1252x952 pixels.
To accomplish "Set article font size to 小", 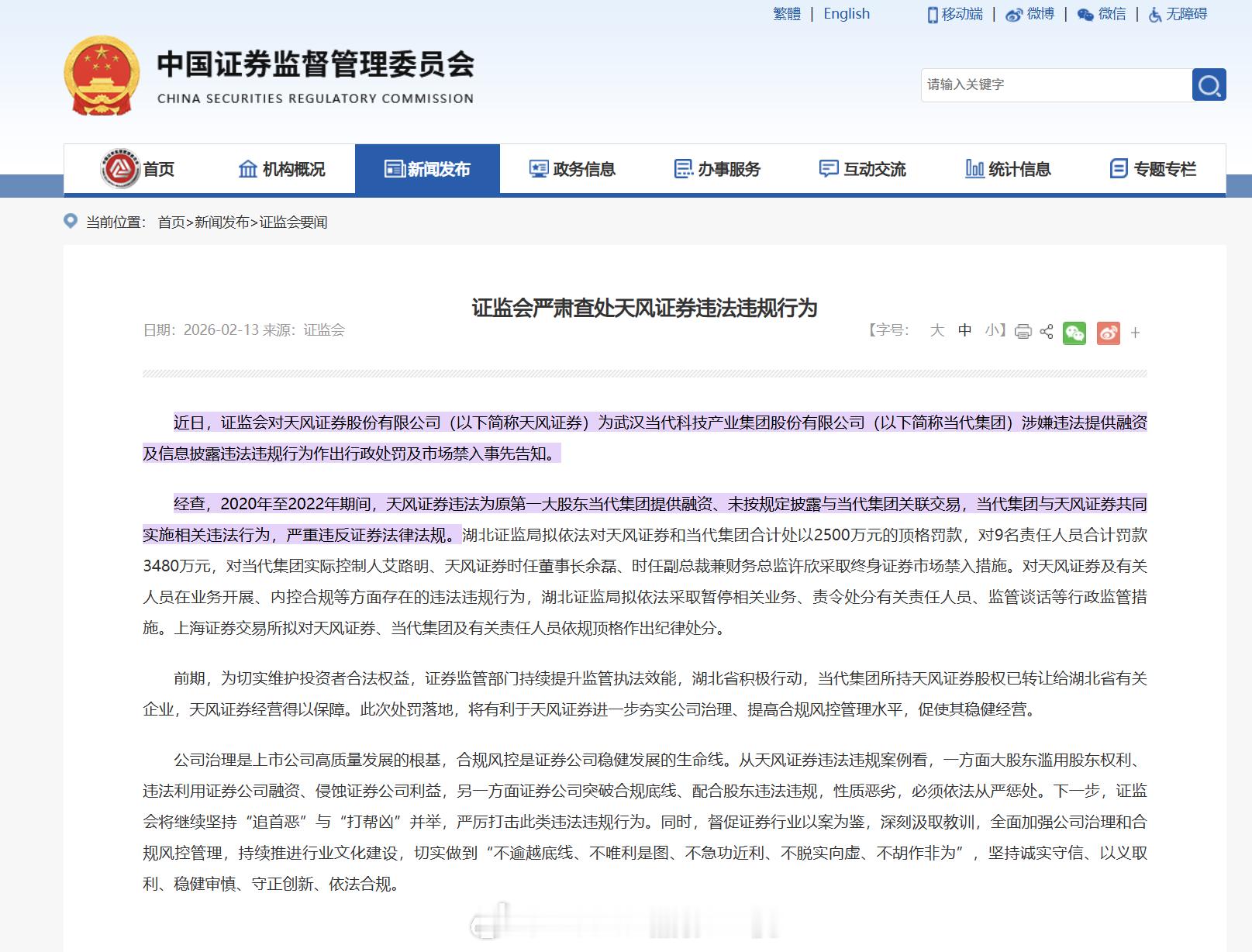I will 992,330.
